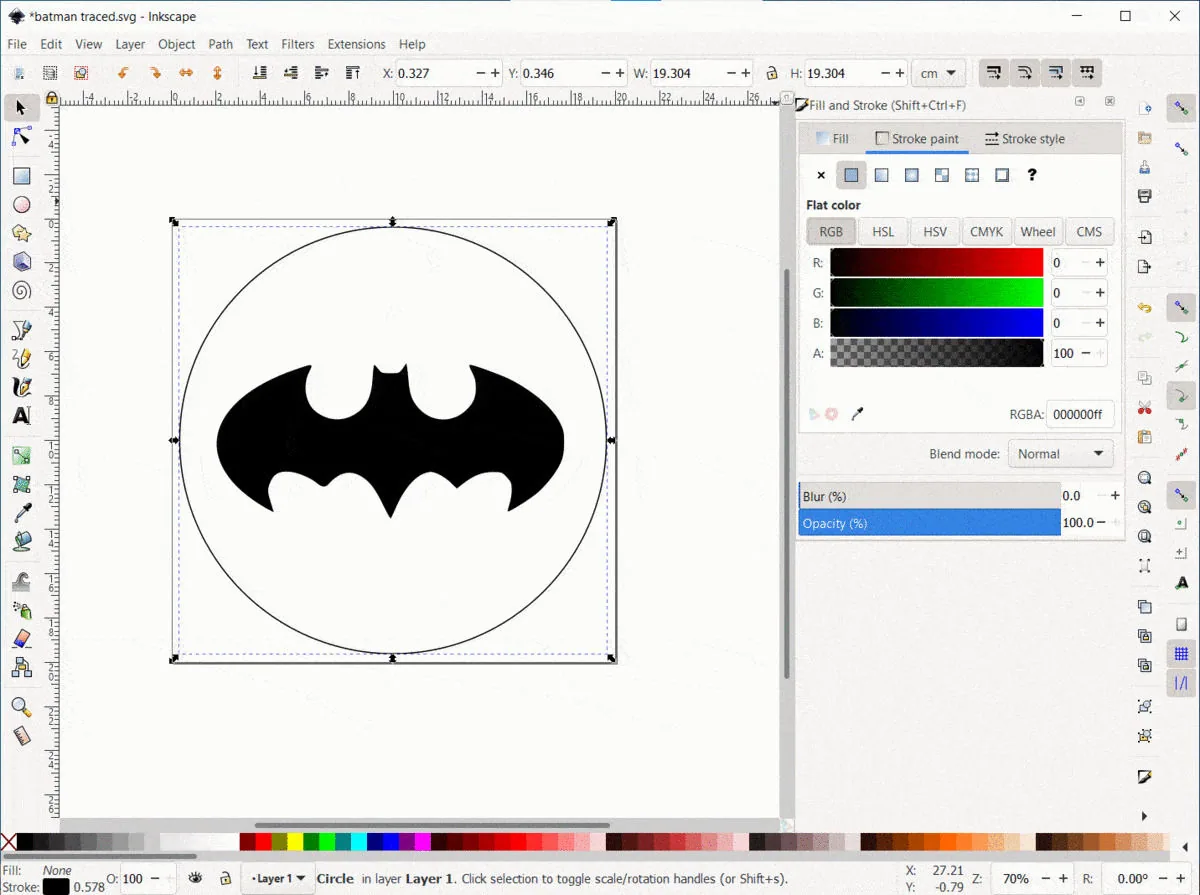Click the red R channel slider
This screenshot has height=895, width=1200.
click(x=937, y=263)
